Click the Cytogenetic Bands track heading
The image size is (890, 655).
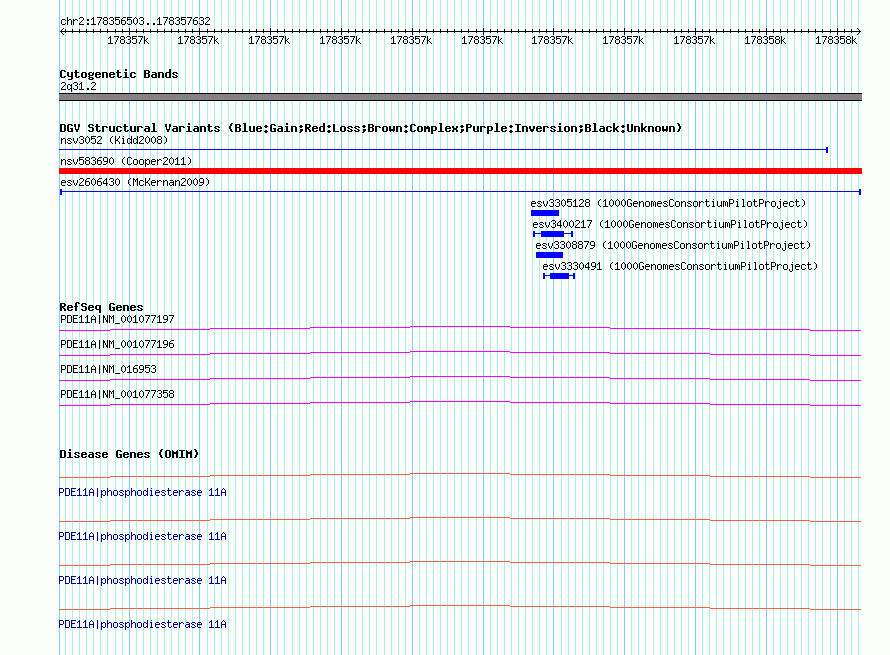coord(119,74)
